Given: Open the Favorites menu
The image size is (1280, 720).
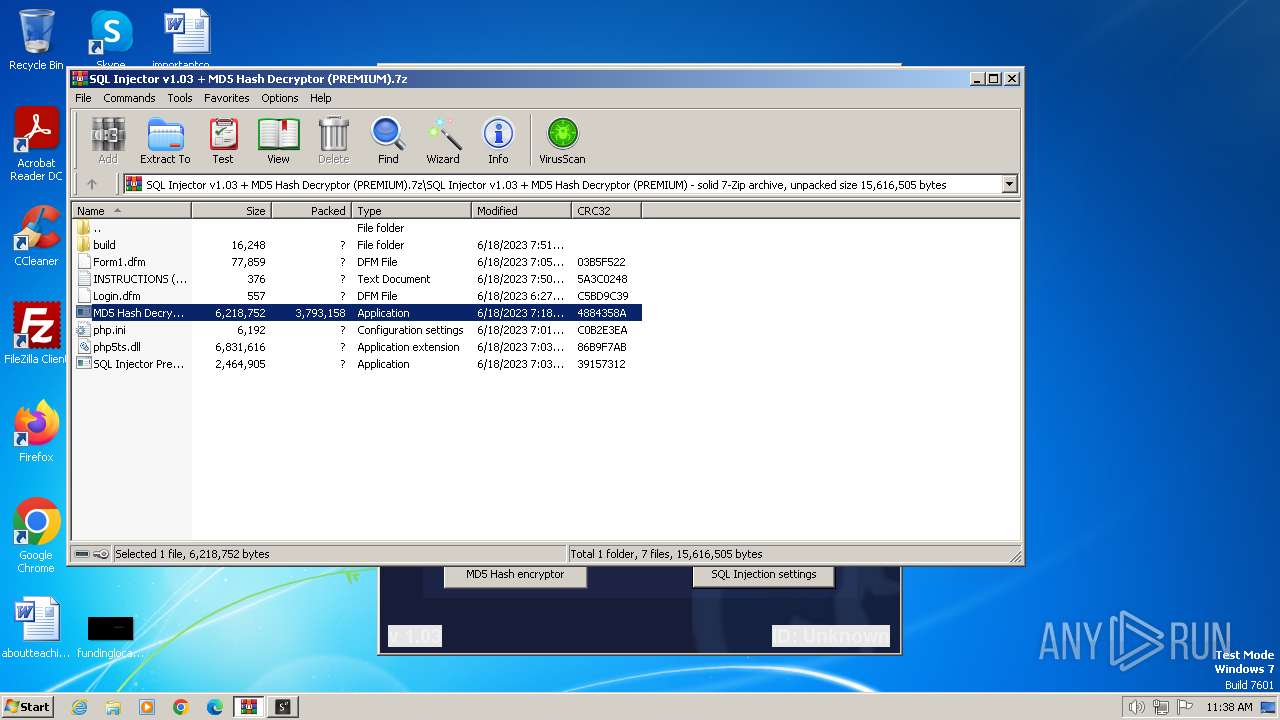Looking at the screenshot, I should click(227, 98).
